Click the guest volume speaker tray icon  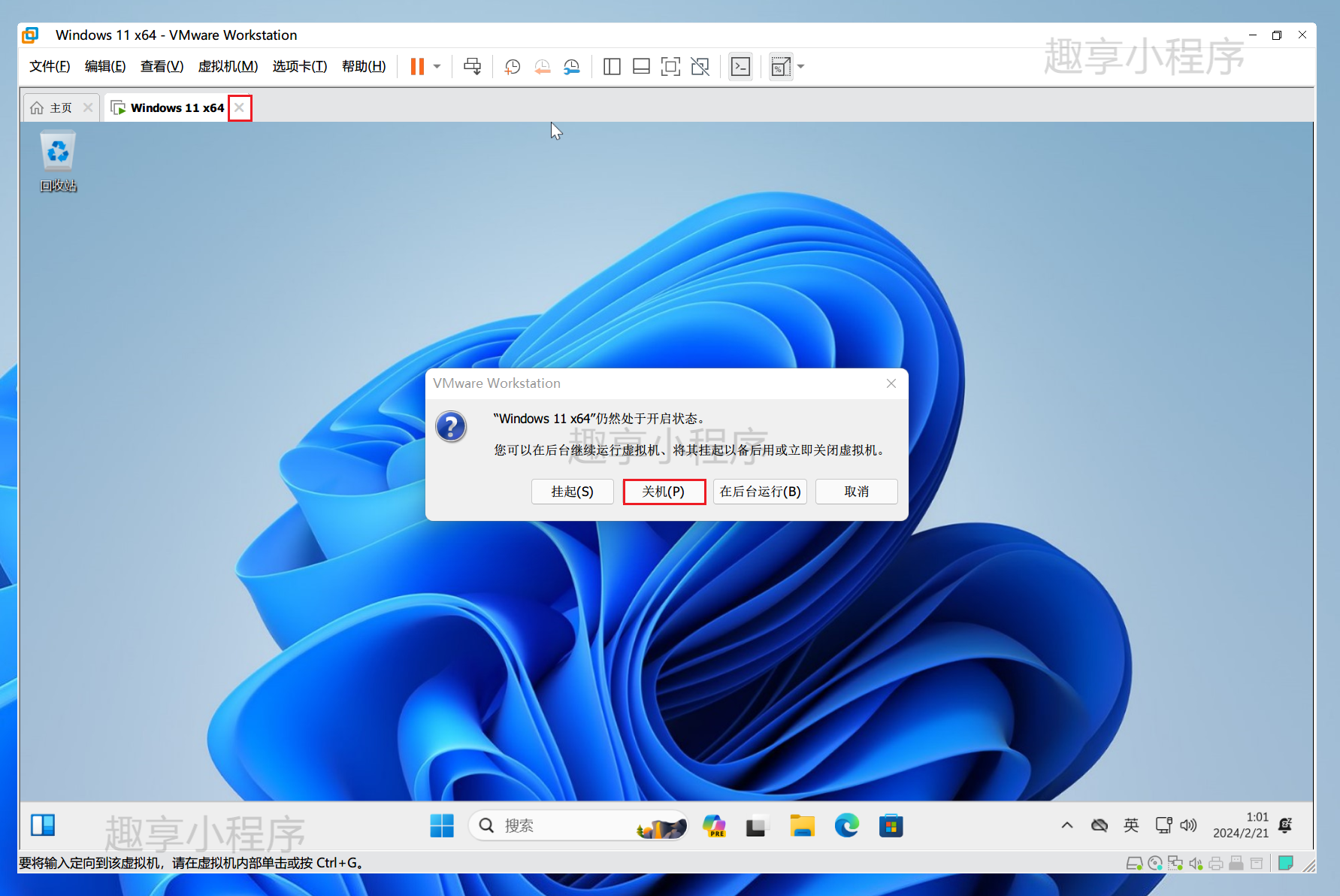[1188, 825]
